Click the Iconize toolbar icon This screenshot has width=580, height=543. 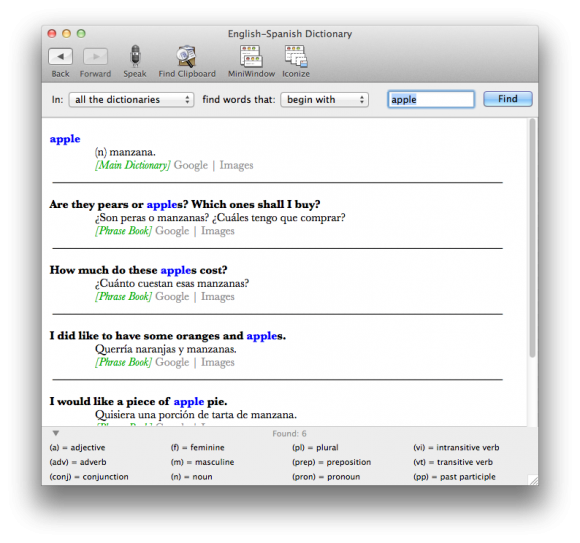coord(296,57)
